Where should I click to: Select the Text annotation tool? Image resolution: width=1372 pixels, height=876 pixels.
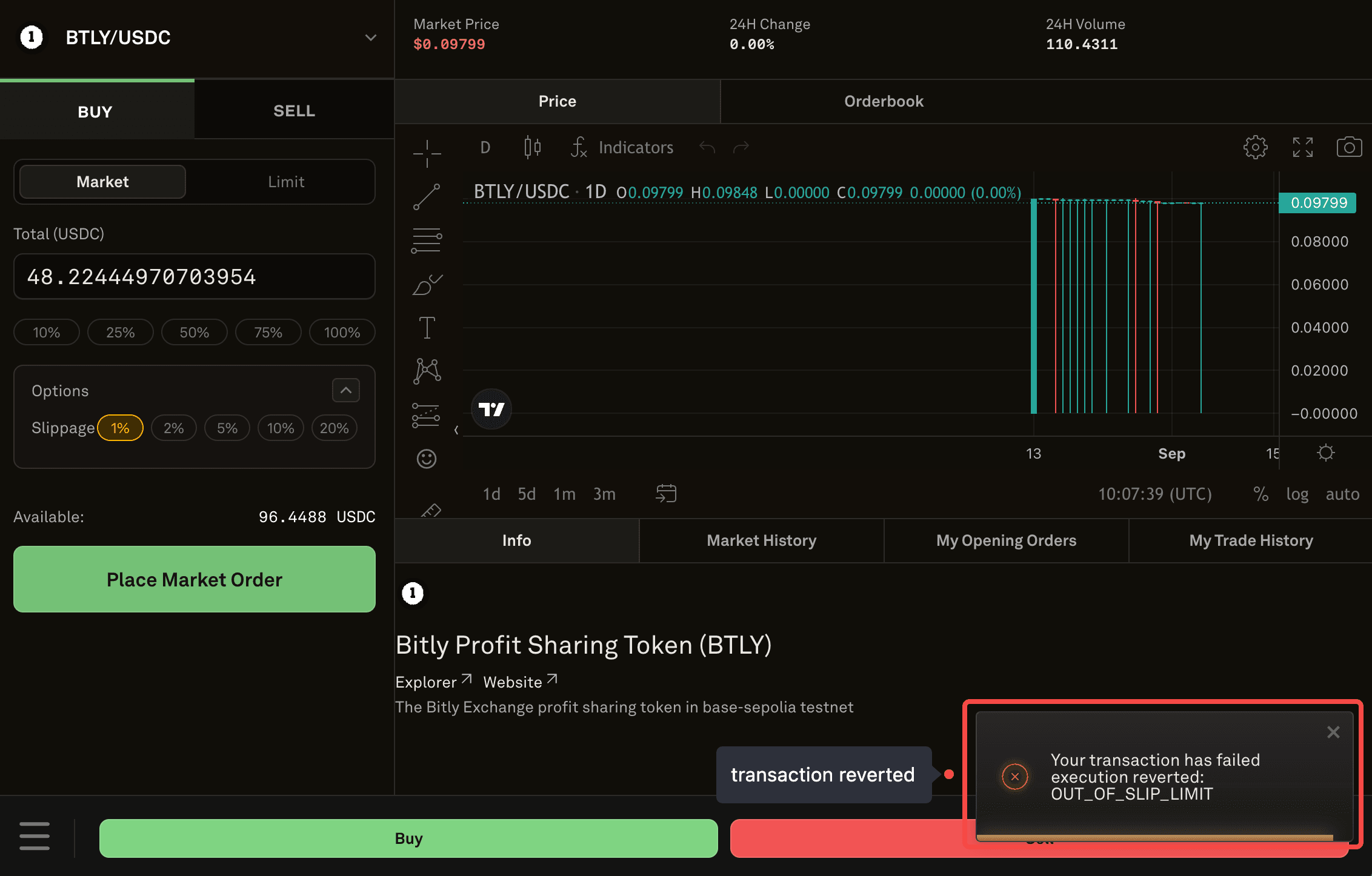(x=427, y=328)
